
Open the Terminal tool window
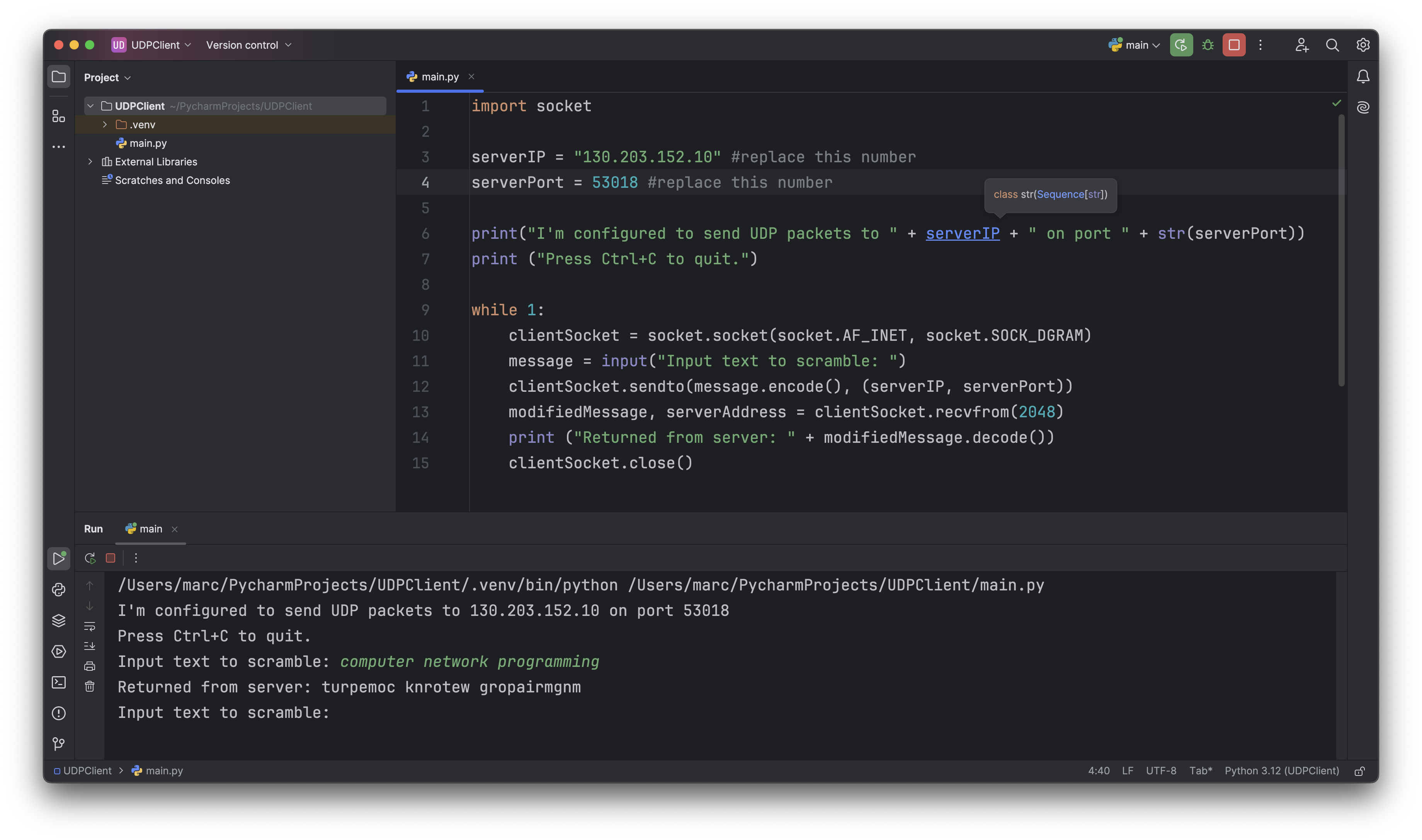click(58, 683)
